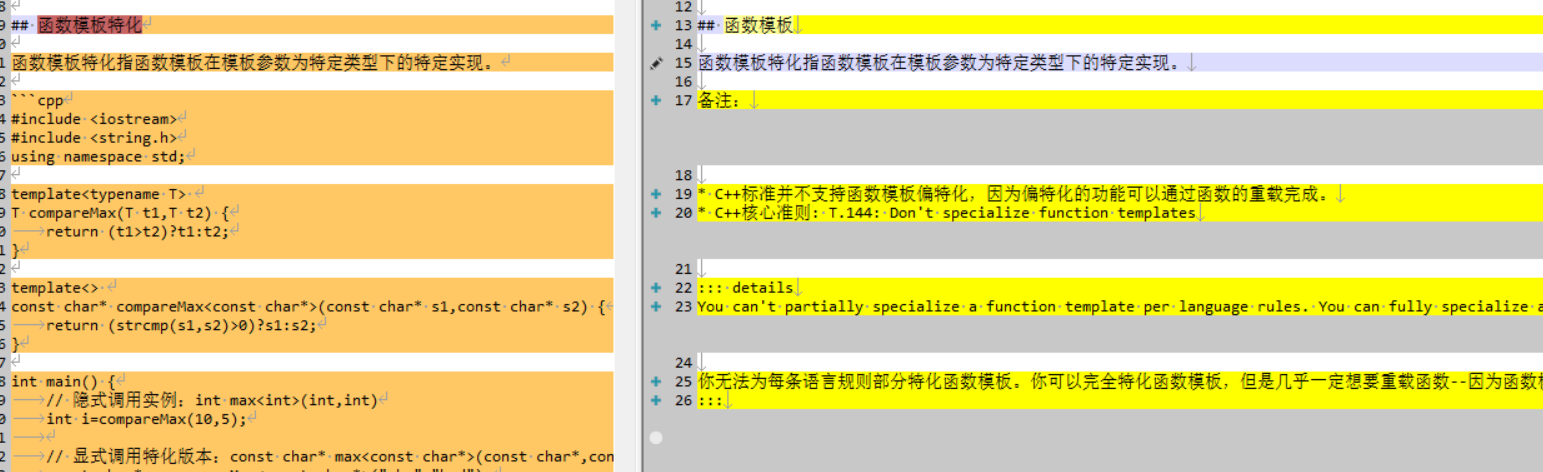Click the 'return (strcmp(s1,s2)>0)?s1:s2;' line
The image size is (1543, 472).
pos(182,326)
